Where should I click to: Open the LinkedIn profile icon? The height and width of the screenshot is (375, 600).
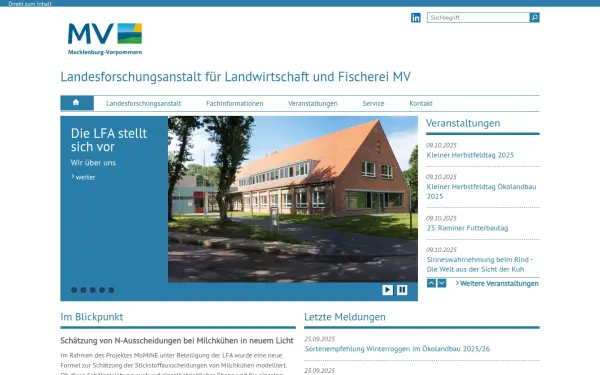pyautogui.click(x=416, y=18)
